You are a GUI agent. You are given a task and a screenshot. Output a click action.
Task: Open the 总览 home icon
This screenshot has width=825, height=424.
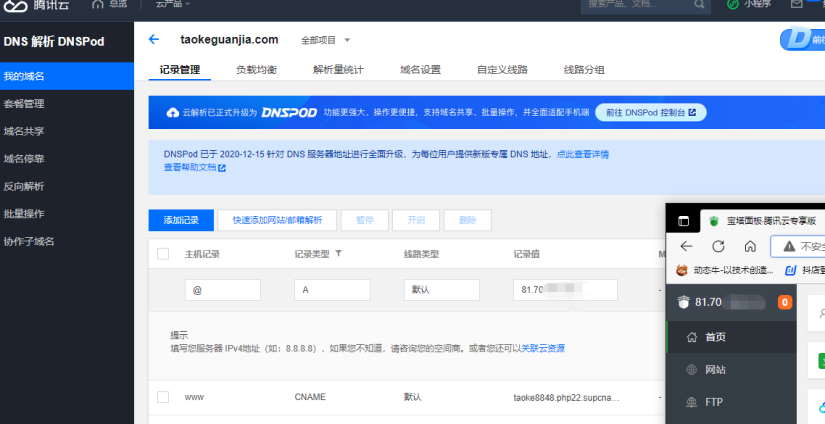pos(97,4)
